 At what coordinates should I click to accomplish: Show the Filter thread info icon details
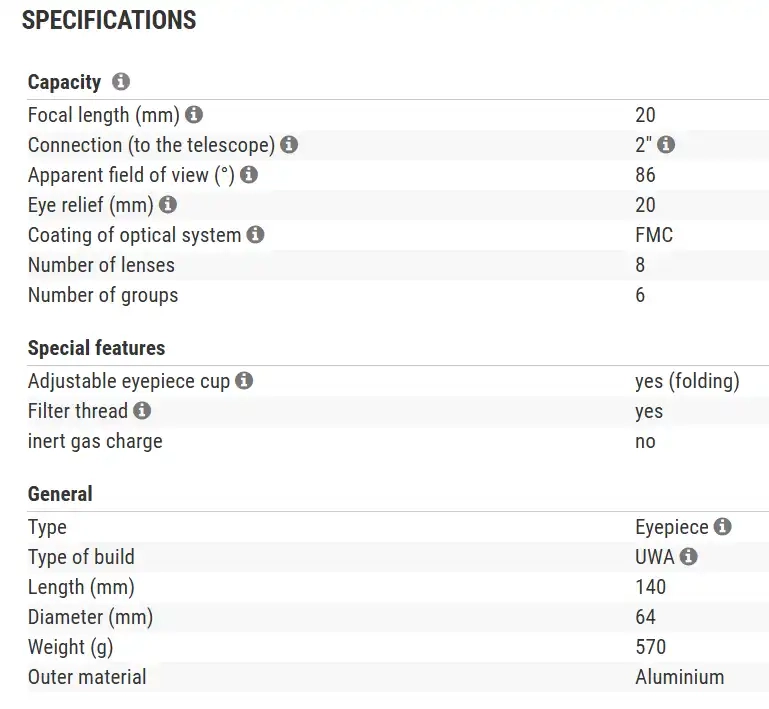142,411
